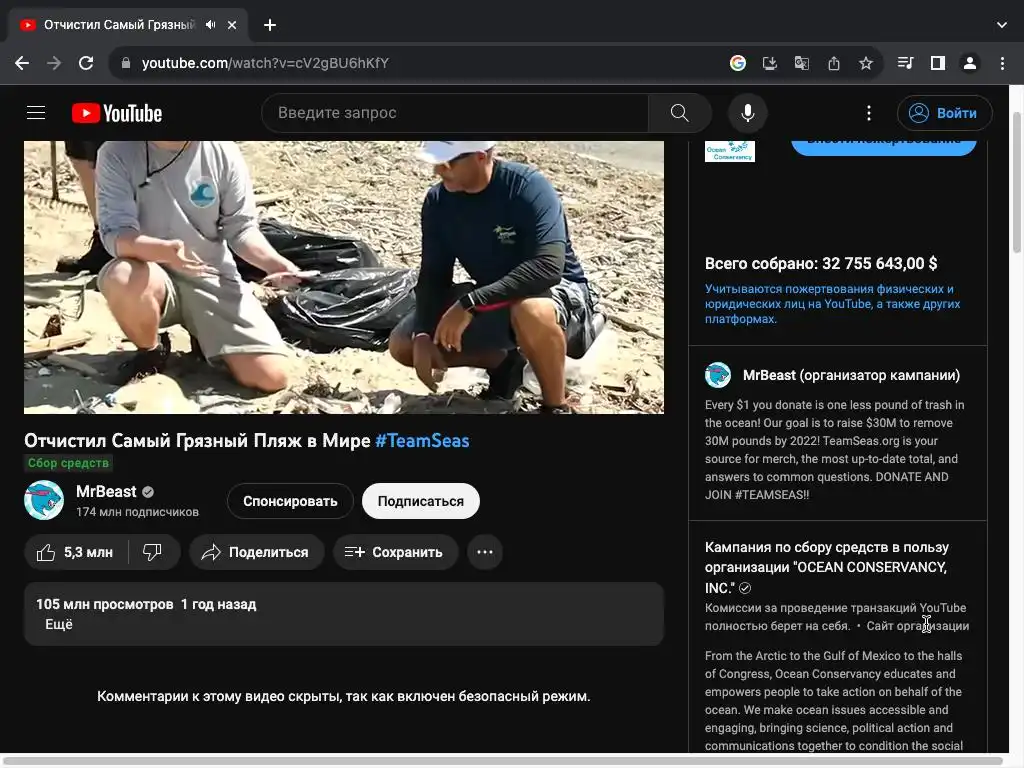1024x768 pixels.
Task: Save the video with Сохранить button
Action: (395, 552)
